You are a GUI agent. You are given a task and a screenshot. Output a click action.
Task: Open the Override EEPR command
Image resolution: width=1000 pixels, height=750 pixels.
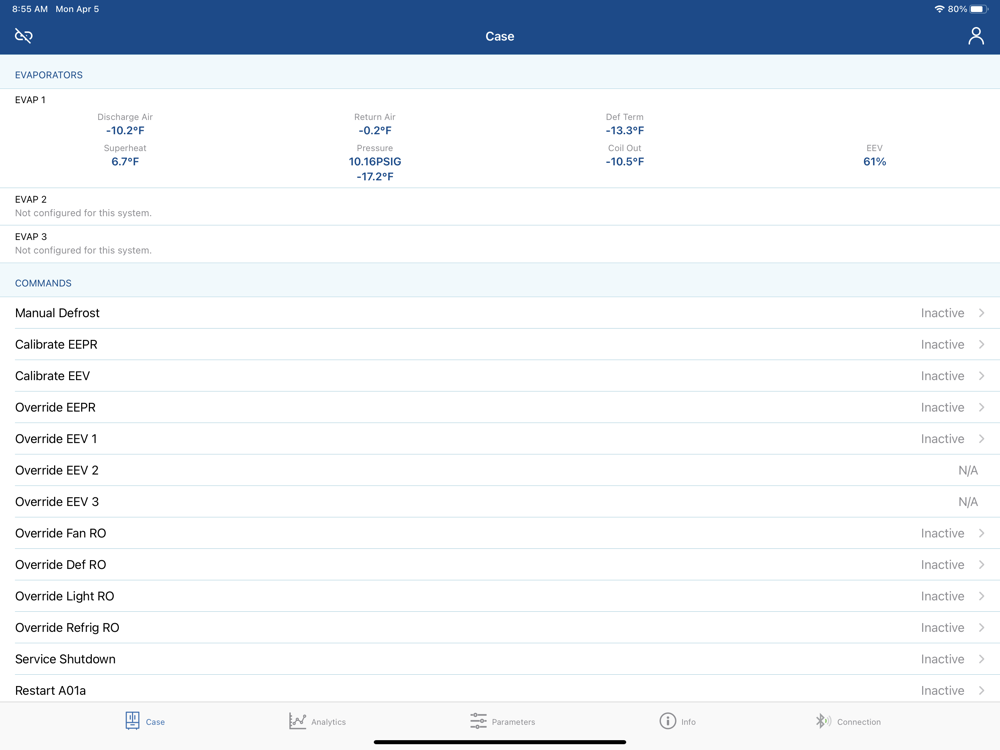(500, 408)
